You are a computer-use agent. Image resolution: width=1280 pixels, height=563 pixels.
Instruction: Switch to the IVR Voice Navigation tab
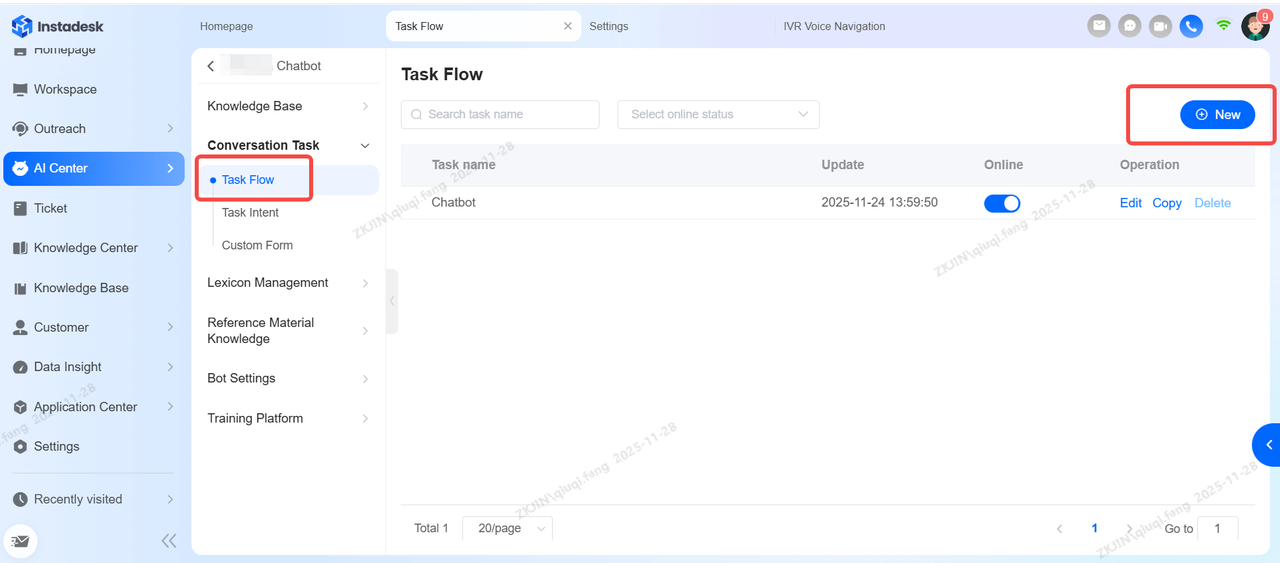click(x=834, y=26)
